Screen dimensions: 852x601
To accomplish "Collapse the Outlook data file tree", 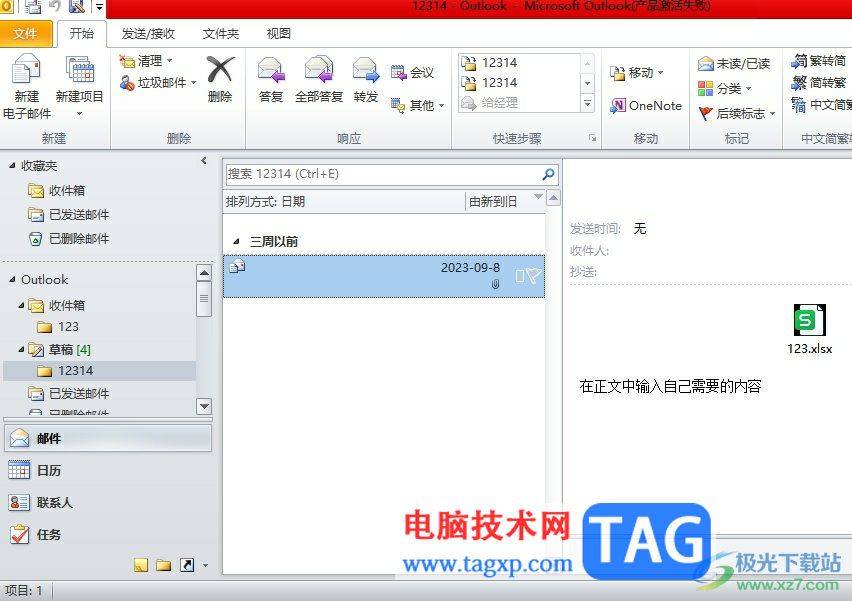I will click(12, 279).
